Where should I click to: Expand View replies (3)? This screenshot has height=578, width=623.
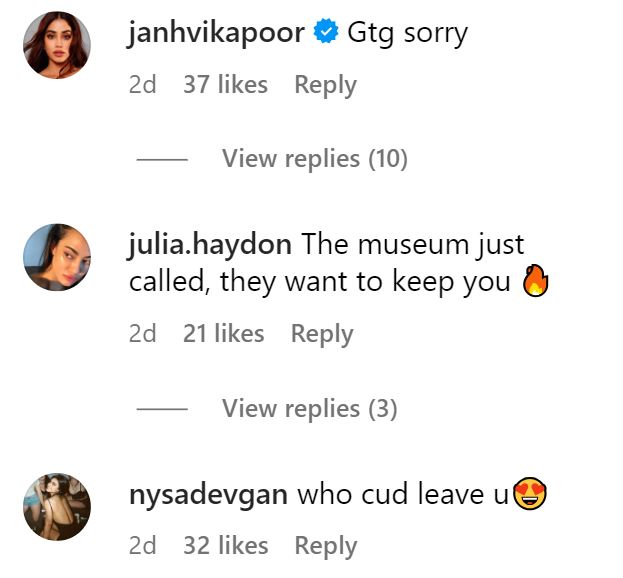click(x=310, y=408)
